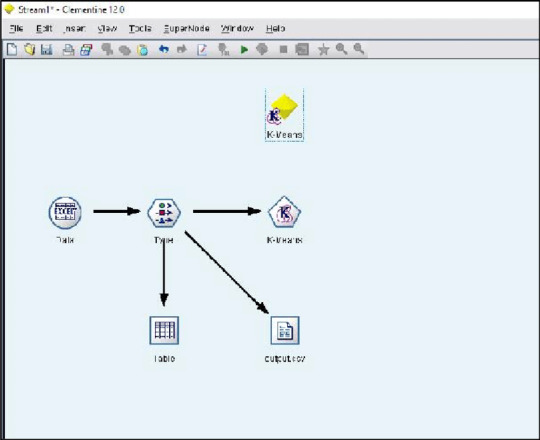The width and height of the screenshot is (540, 440).
Task: Create a new stream with the blank page icon
Action: [x=12, y=50]
